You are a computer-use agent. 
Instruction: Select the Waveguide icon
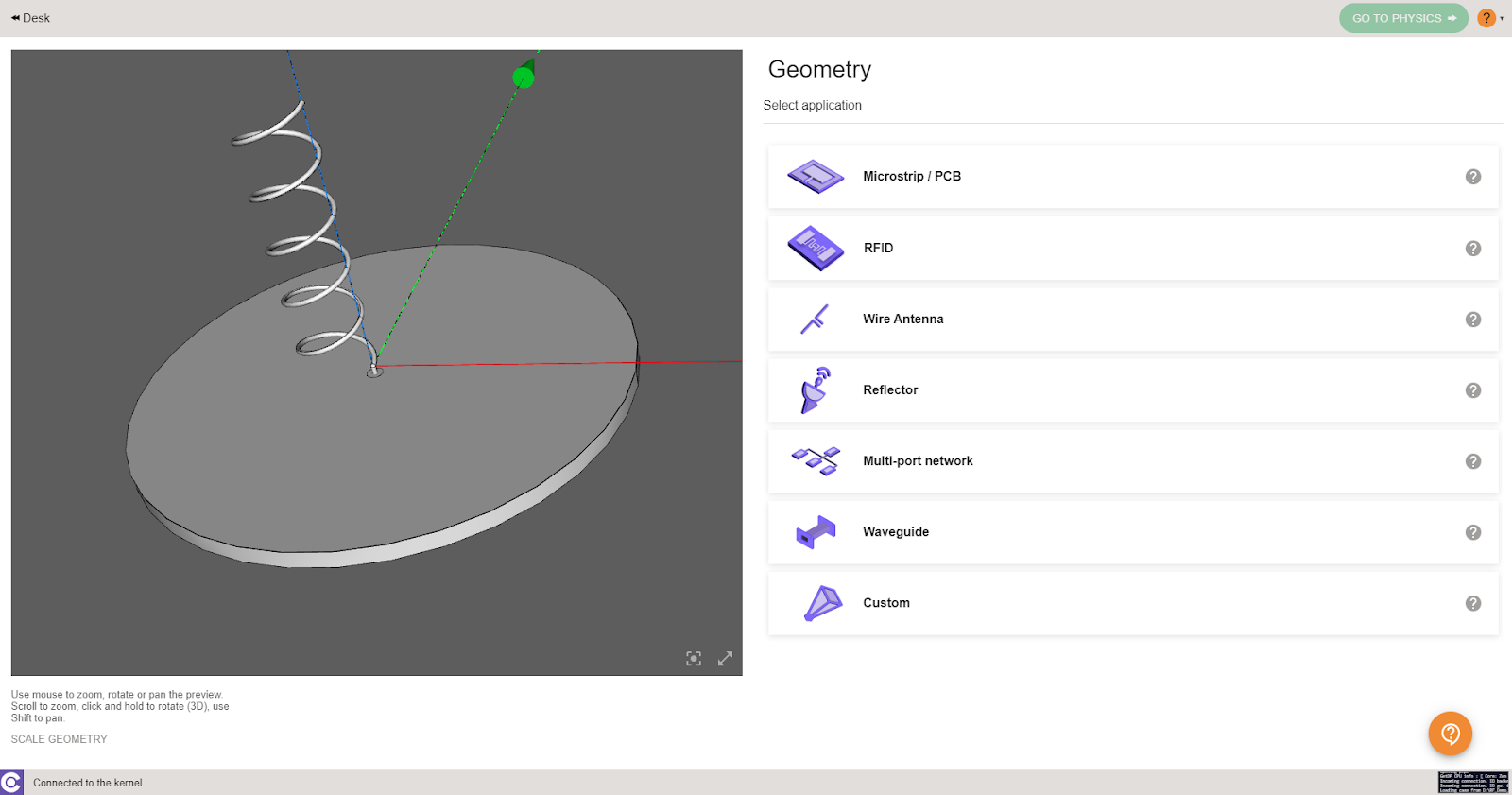[x=816, y=532]
